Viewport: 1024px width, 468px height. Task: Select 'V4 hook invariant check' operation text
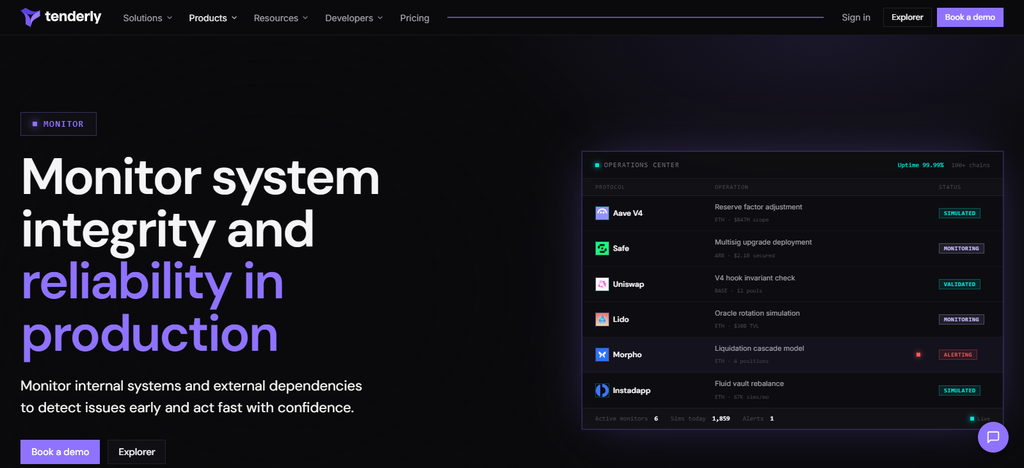[754, 278]
